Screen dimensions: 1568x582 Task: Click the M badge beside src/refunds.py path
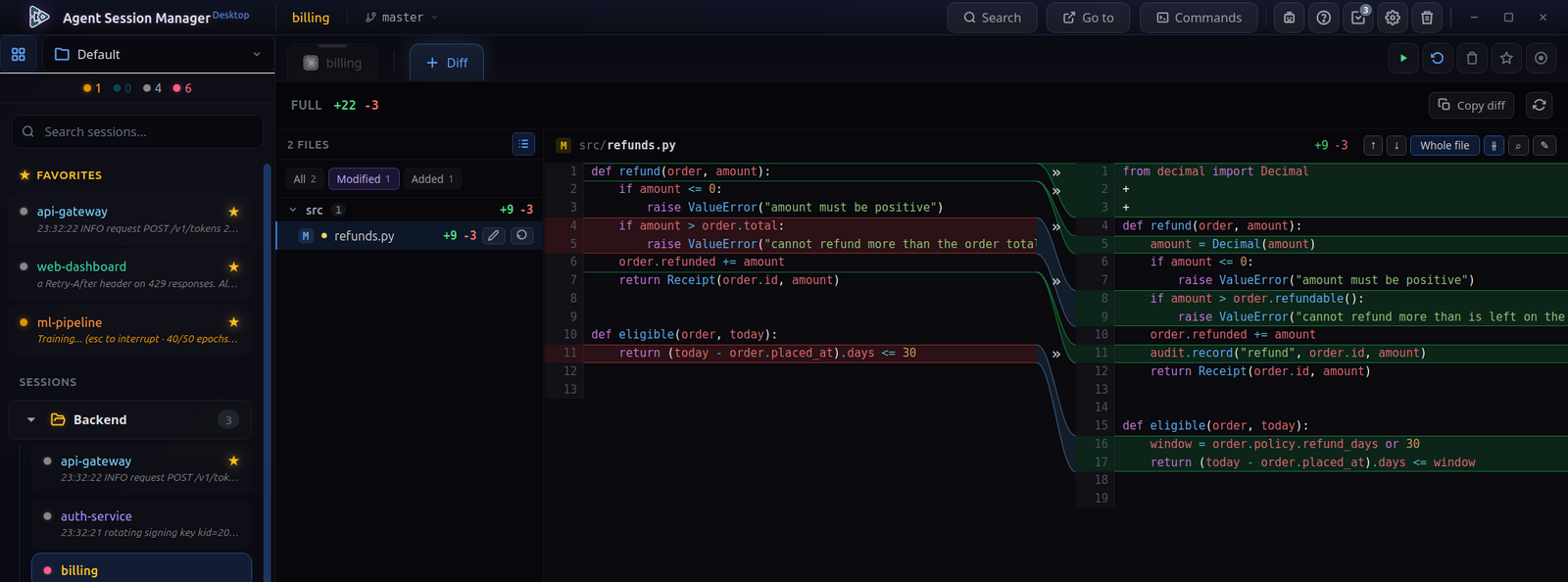coord(563,145)
